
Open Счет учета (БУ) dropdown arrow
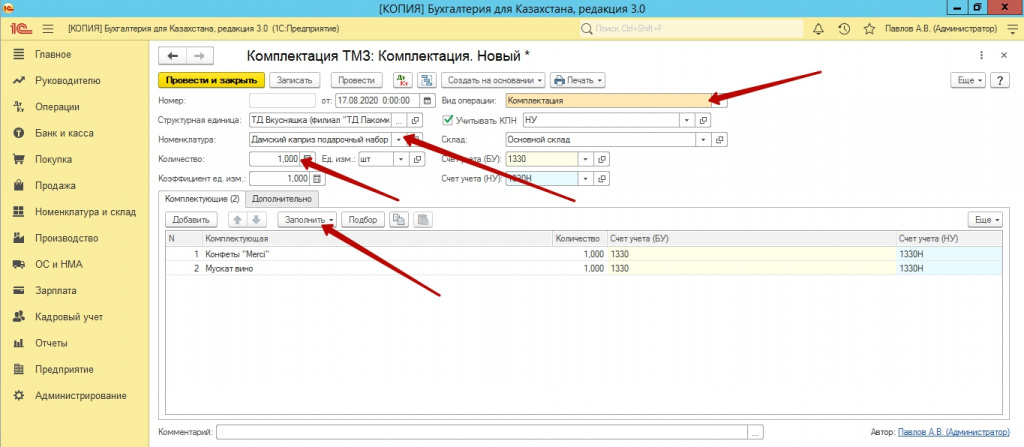585,159
